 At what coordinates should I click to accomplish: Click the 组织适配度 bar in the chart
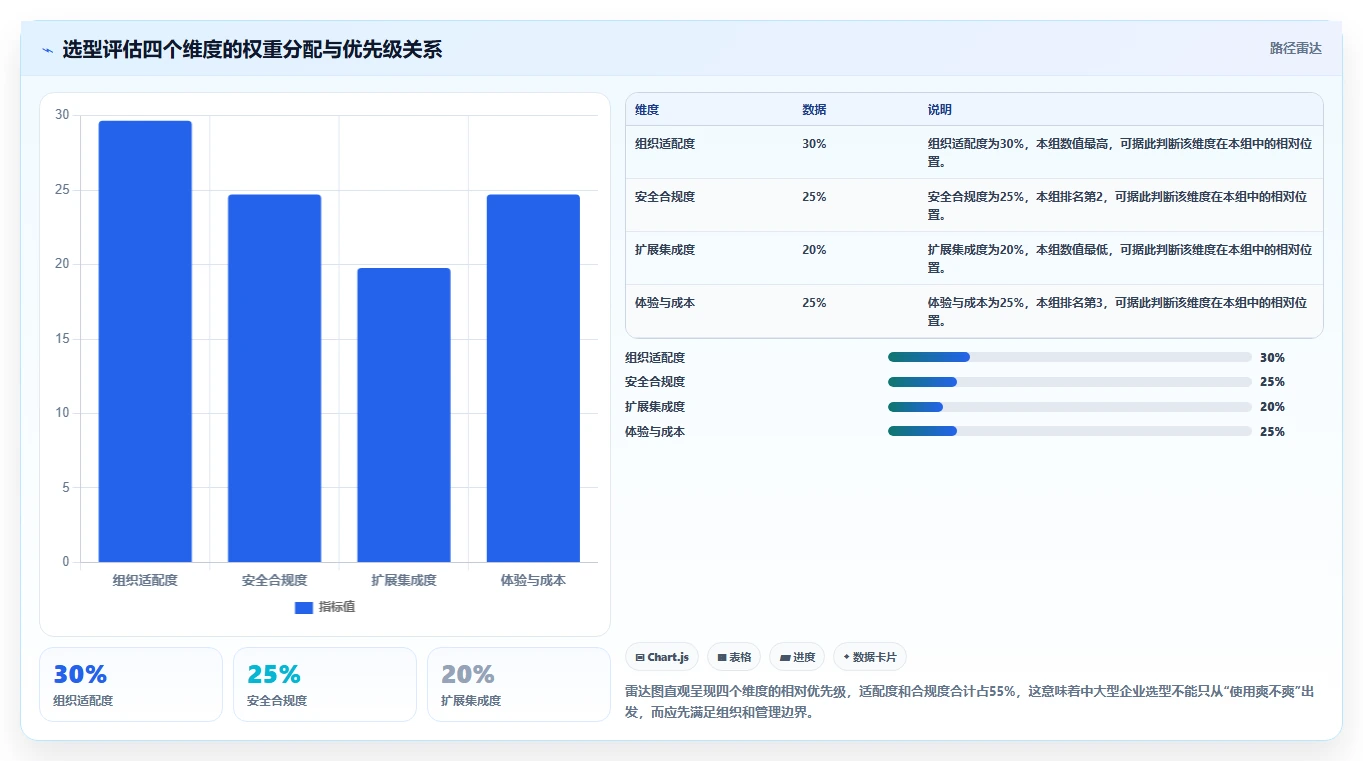145,341
